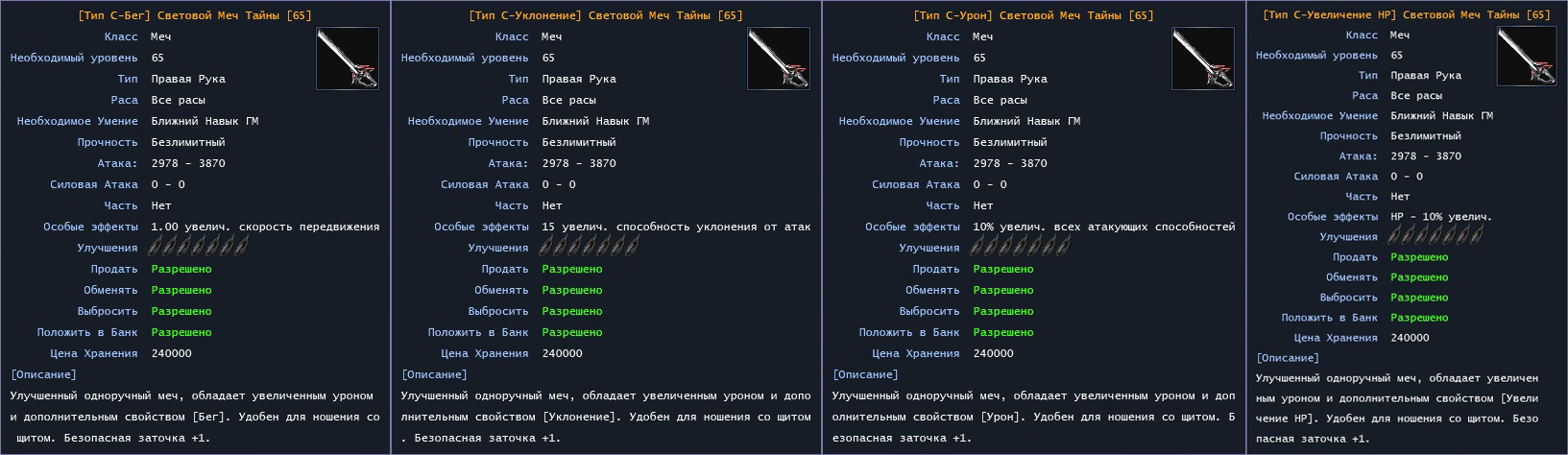The image size is (1568, 455).
Task: Click 'Правая Рука' type value in Увеличение HP tooltip
Action: (1426, 75)
